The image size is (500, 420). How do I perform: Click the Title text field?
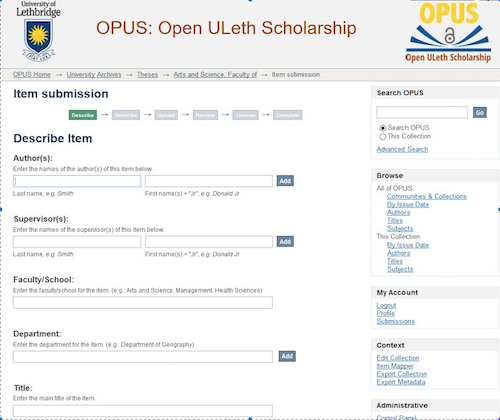coord(143,411)
